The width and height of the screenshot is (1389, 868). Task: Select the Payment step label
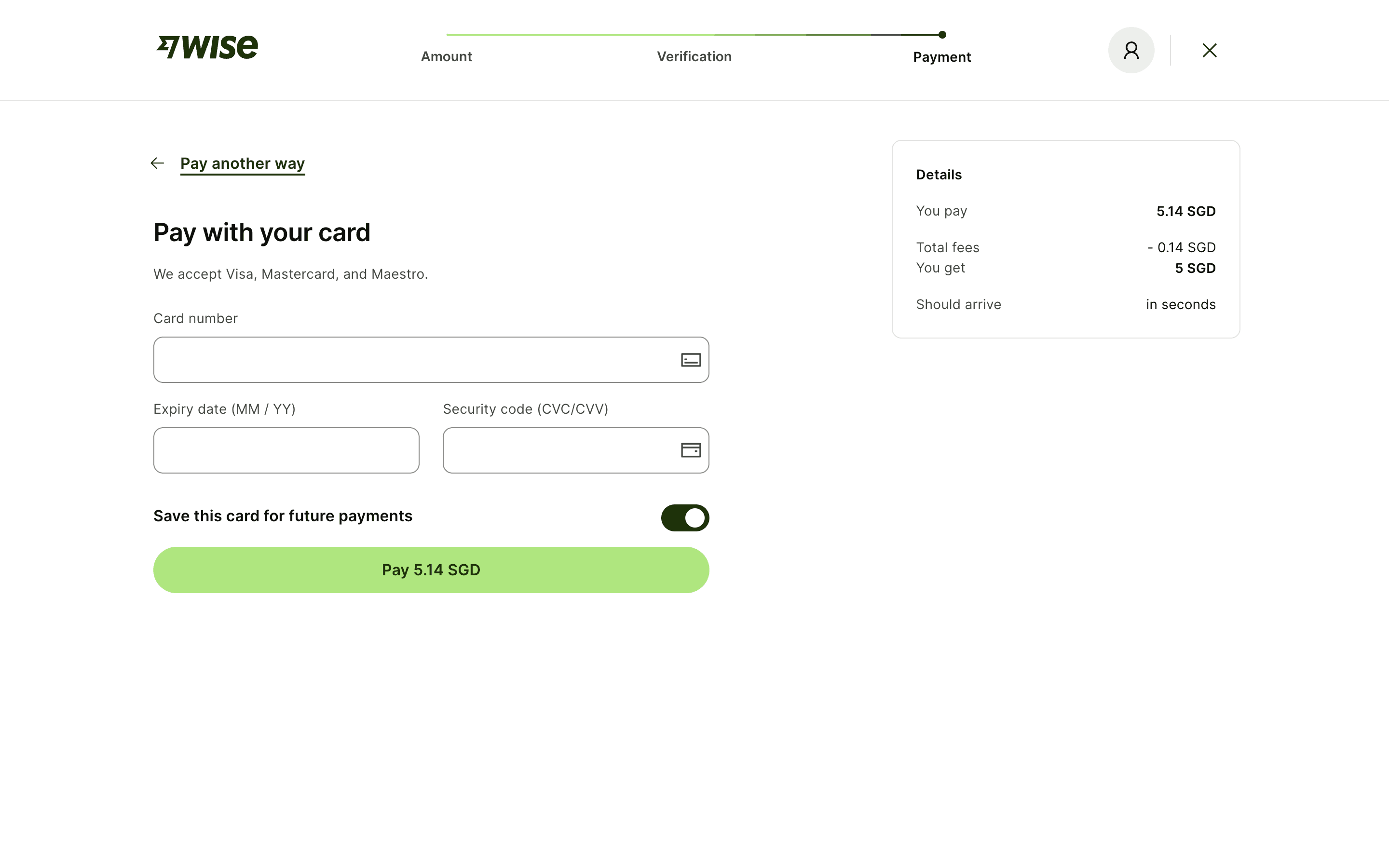pos(941,57)
